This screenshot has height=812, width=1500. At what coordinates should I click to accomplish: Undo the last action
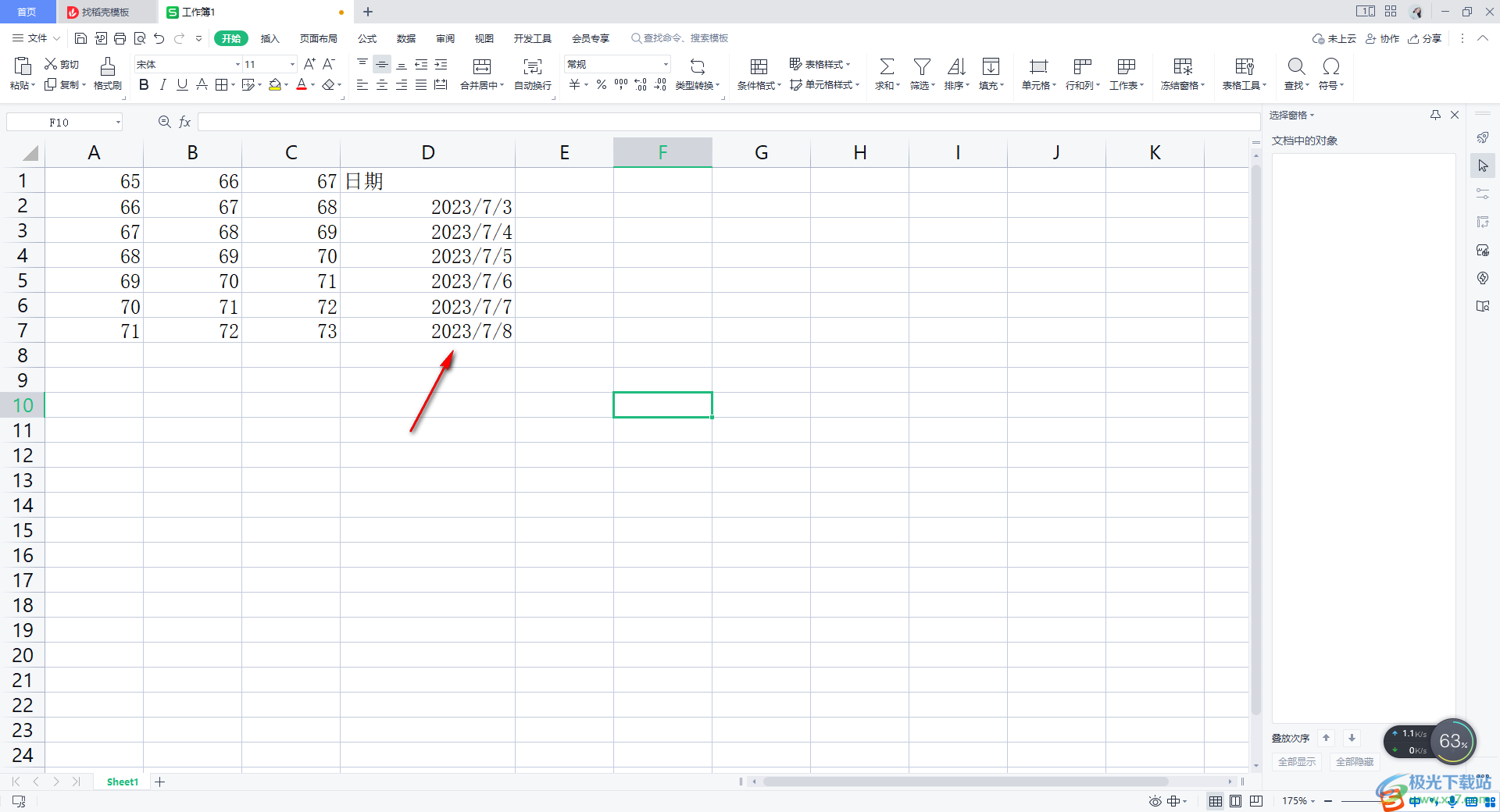pos(159,38)
